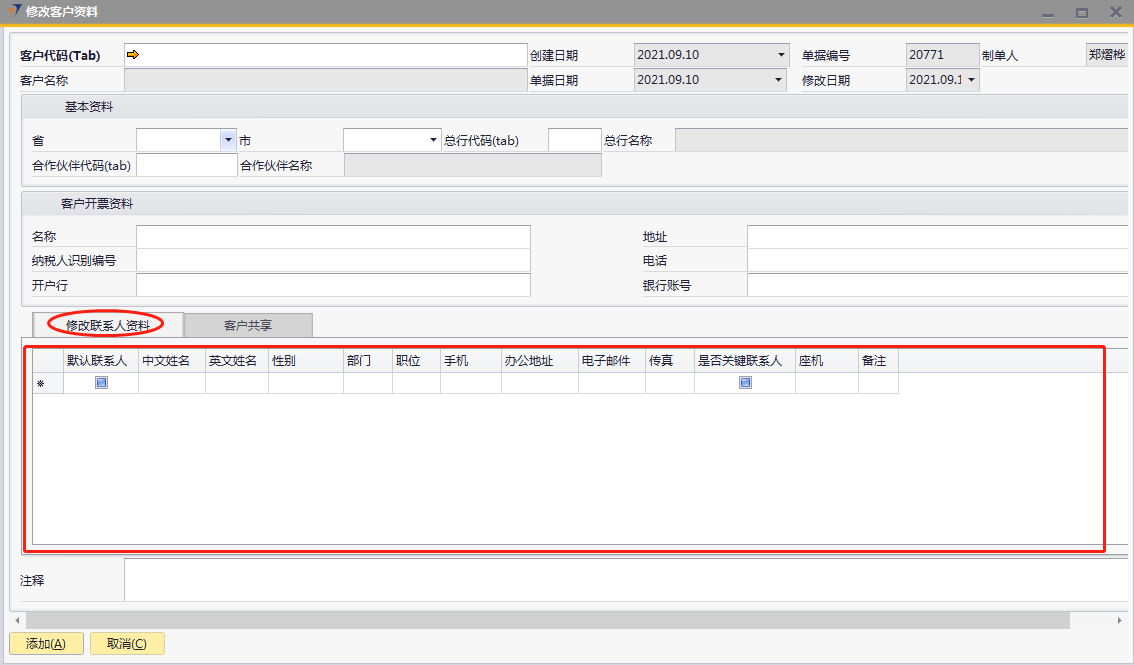Click the yellow arrow icon in customer code field
The width and height of the screenshot is (1134, 665).
pyautogui.click(x=132, y=55)
